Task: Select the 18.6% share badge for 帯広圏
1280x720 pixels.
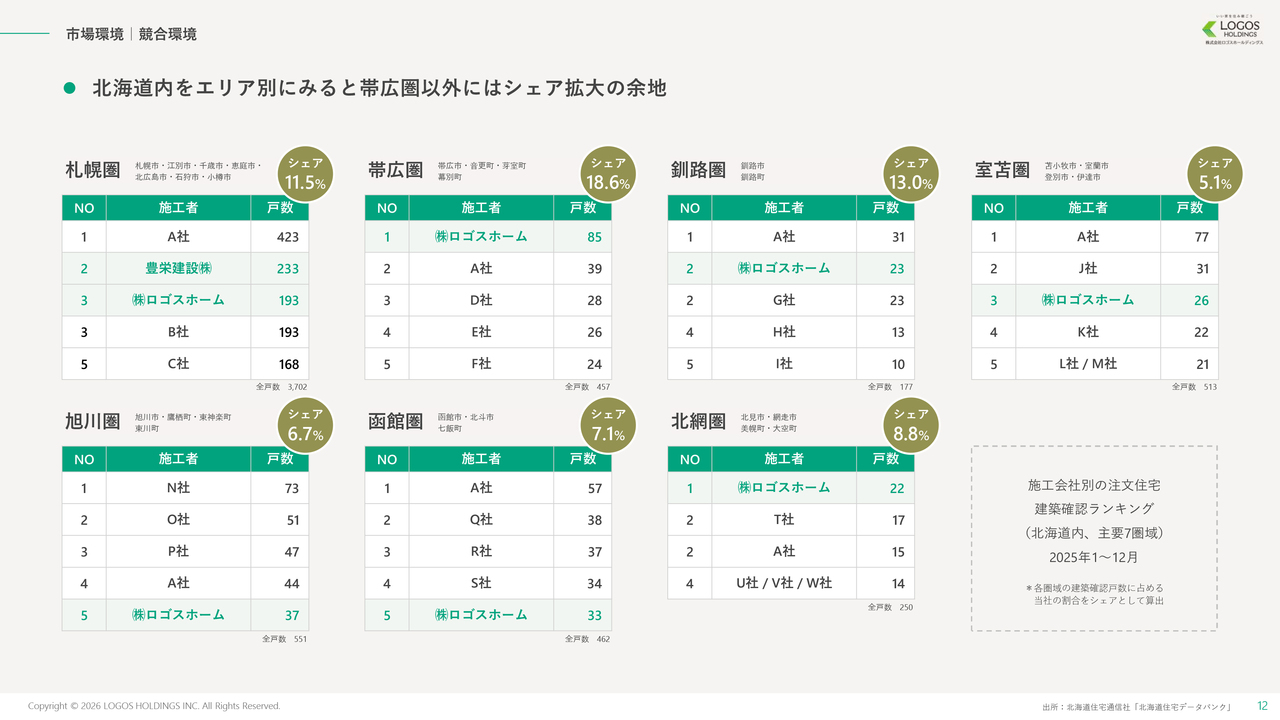Action: click(x=608, y=173)
